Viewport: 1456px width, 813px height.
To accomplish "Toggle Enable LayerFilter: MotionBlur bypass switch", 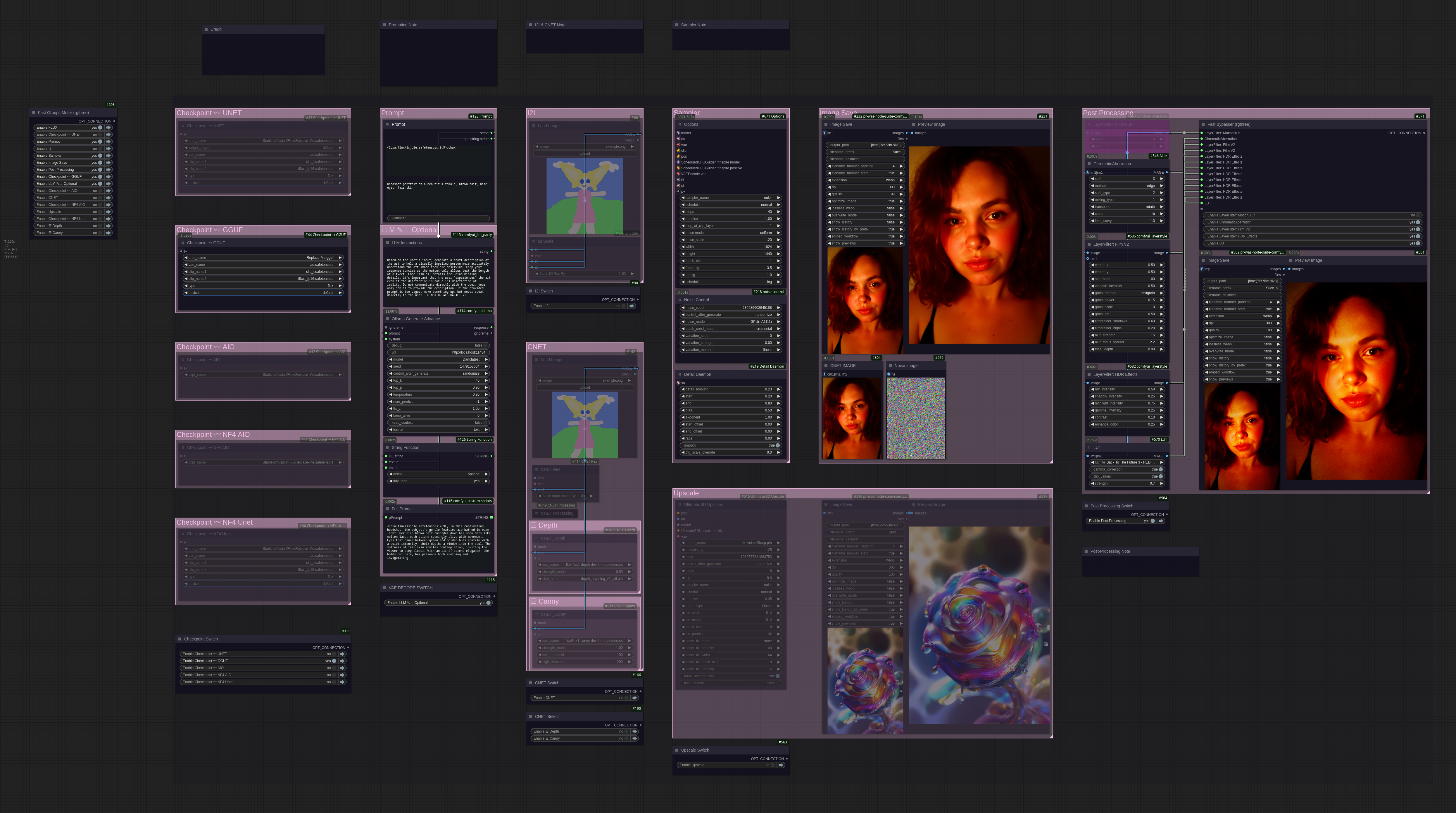I will (1418, 216).
